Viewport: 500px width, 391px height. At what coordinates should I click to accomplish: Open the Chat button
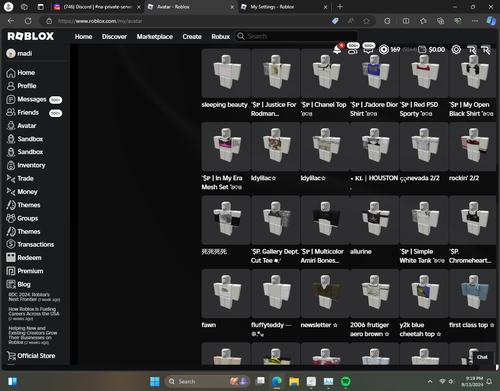pyautogui.click(x=482, y=357)
